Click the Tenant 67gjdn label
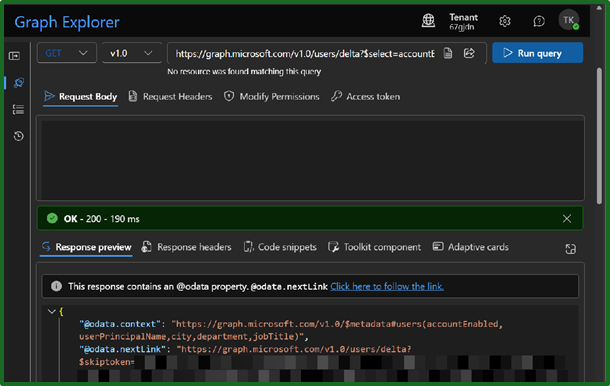 tap(463, 22)
